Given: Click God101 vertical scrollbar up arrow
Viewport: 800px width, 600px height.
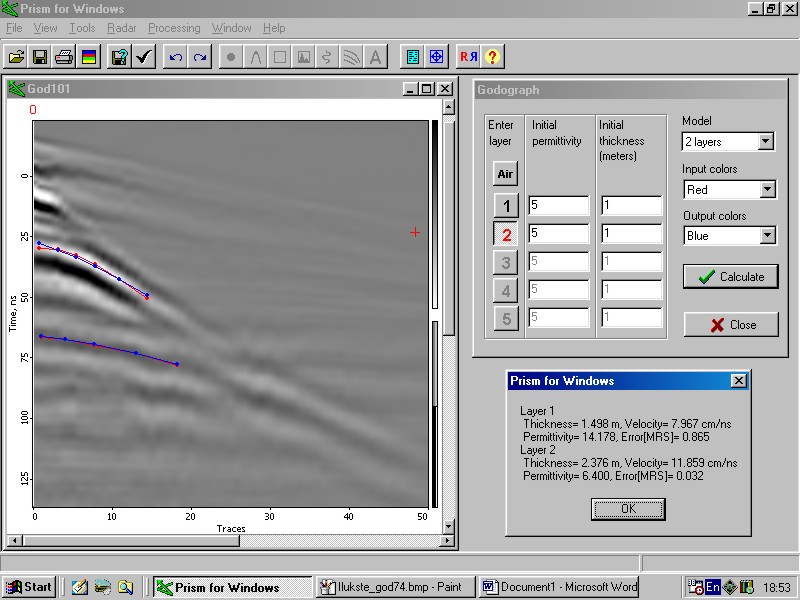Looking at the screenshot, I should pos(448,107).
